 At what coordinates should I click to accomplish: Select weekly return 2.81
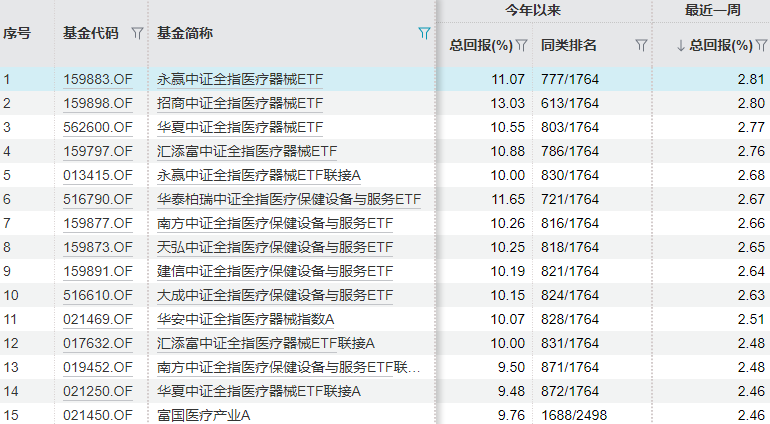(751, 79)
